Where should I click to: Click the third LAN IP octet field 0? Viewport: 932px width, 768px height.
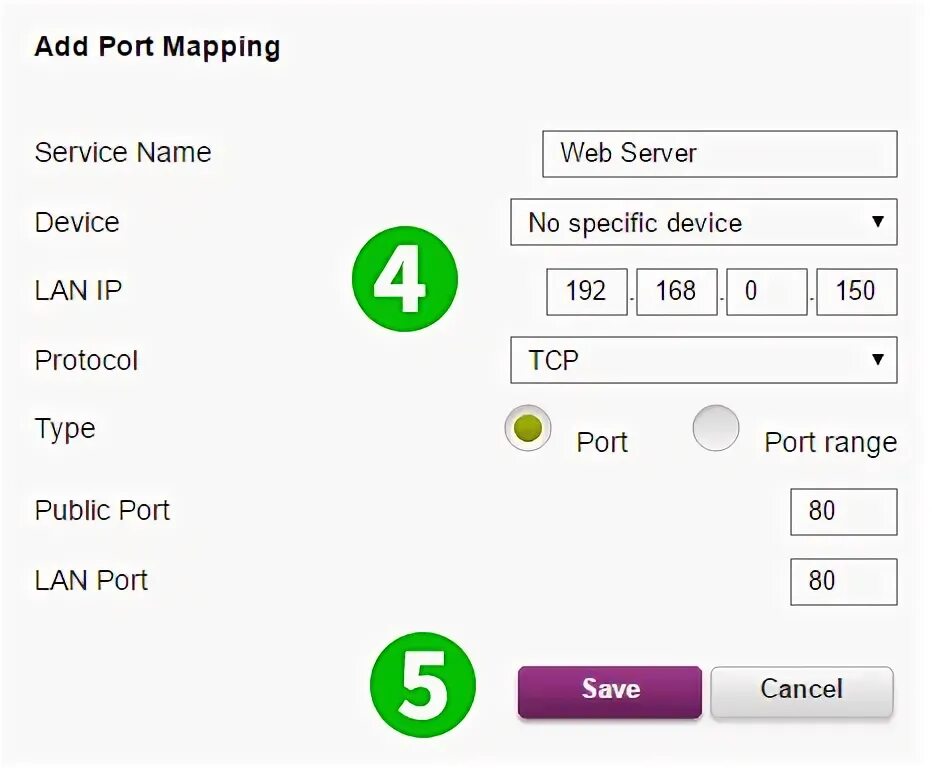[767, 292]
